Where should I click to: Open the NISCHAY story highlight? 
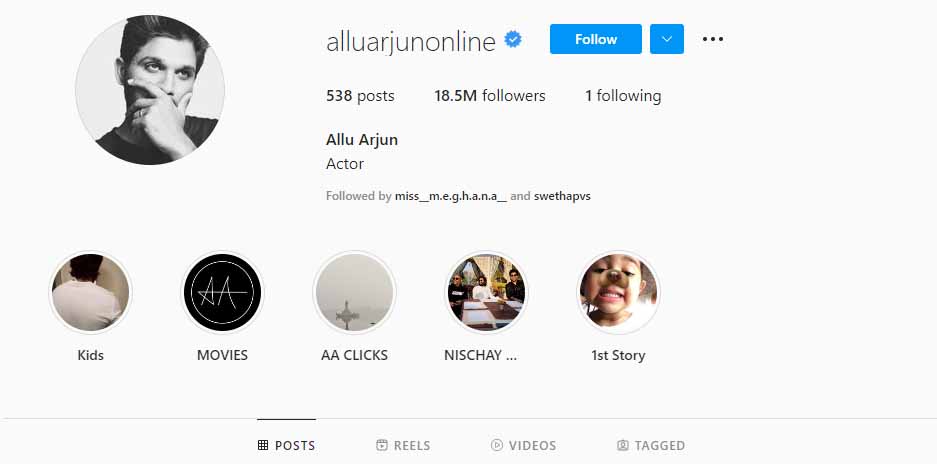pyautogui.click(x=486, y=292)
